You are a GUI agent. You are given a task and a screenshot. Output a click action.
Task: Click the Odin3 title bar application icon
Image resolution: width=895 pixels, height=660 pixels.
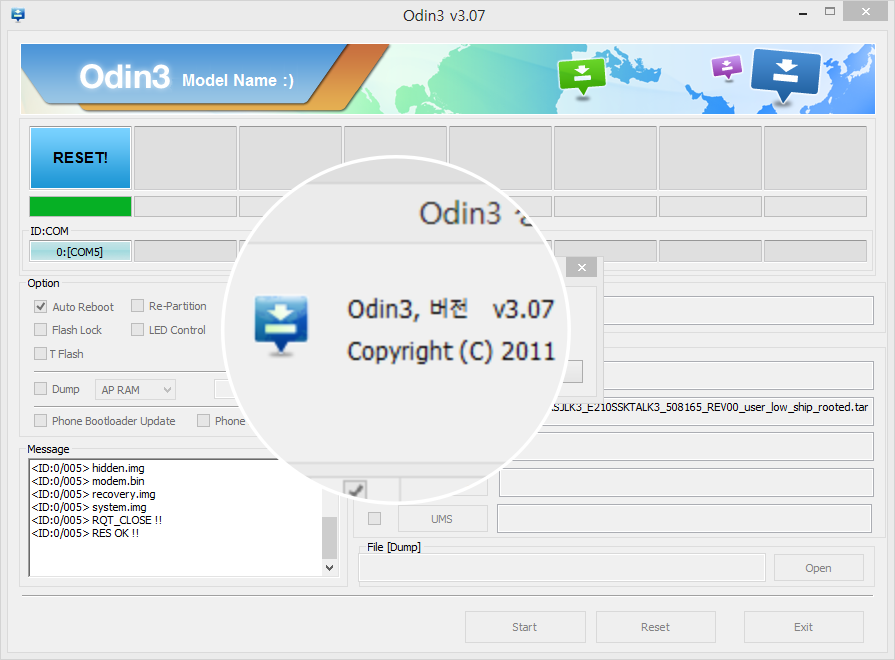pos(17,15)
